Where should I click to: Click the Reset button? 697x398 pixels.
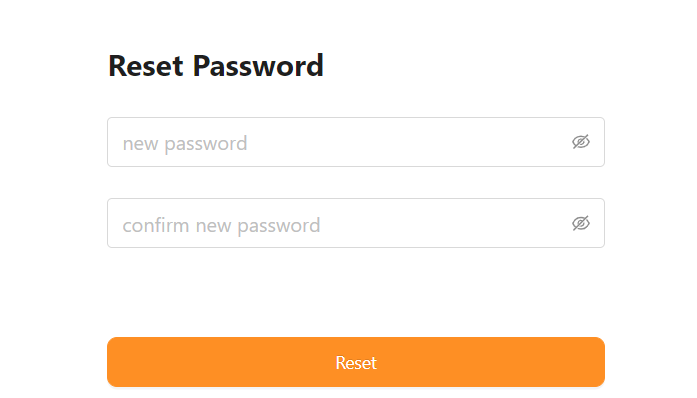click(x=356, y=362)
